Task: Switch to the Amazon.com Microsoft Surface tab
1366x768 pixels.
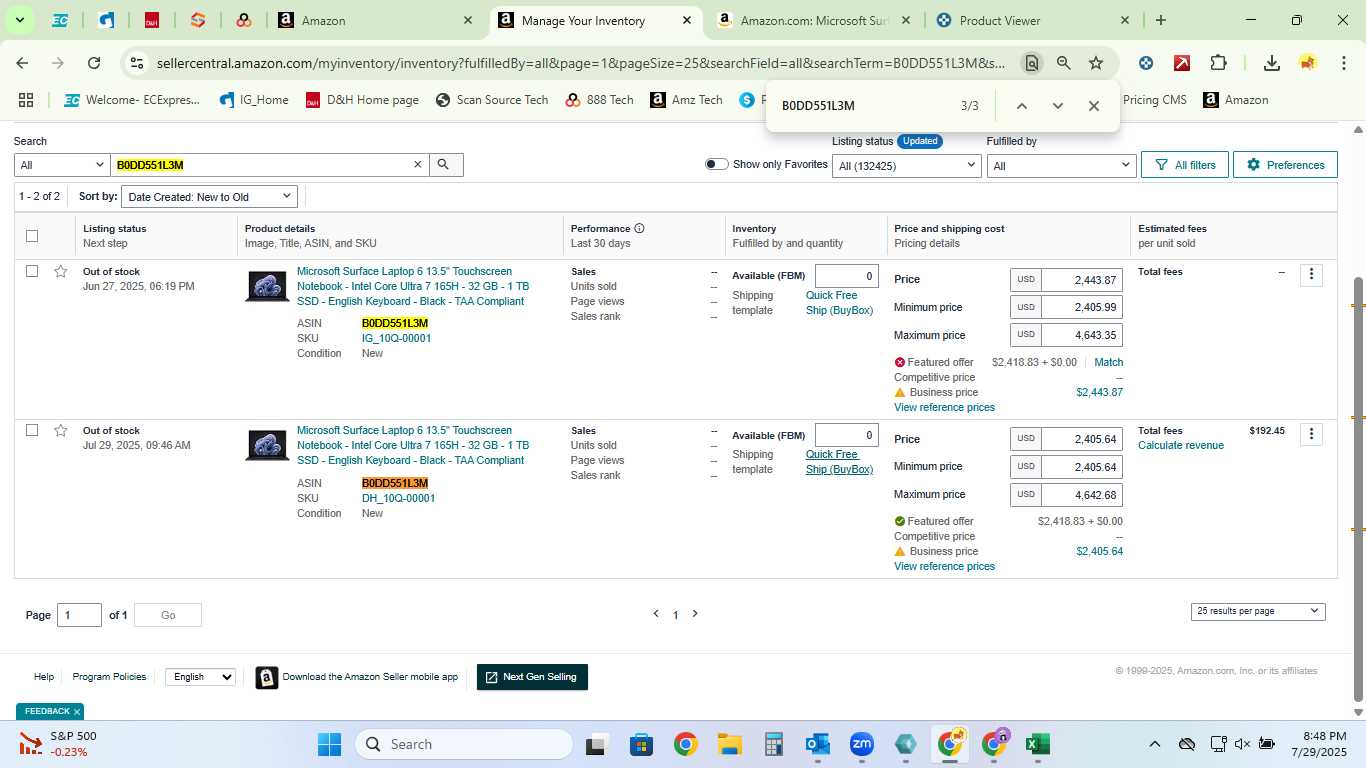Action: click(x=815, y=20)
